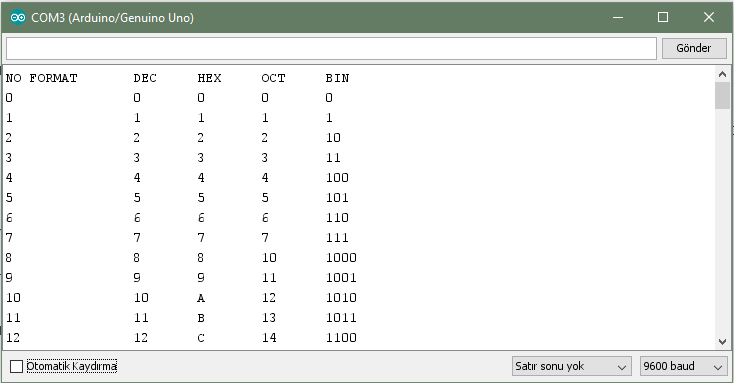This screenshot has height=383, width=734.
Task: Click the COM3 (Arduino/Genuino Uno) window title
Action: click(x=112, y=18)
